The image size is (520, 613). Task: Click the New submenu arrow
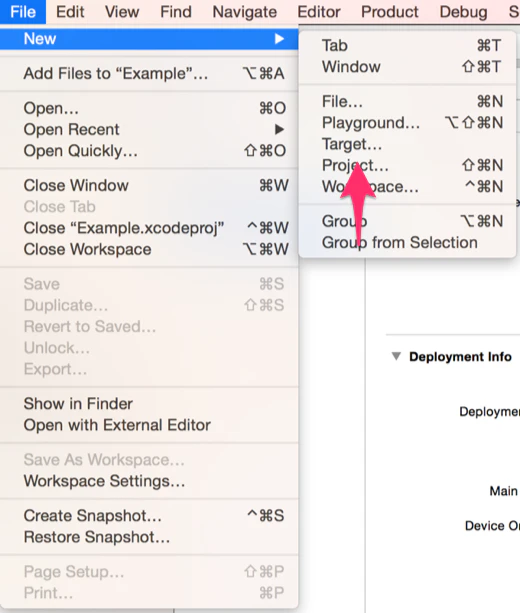(x=279, y=39)
